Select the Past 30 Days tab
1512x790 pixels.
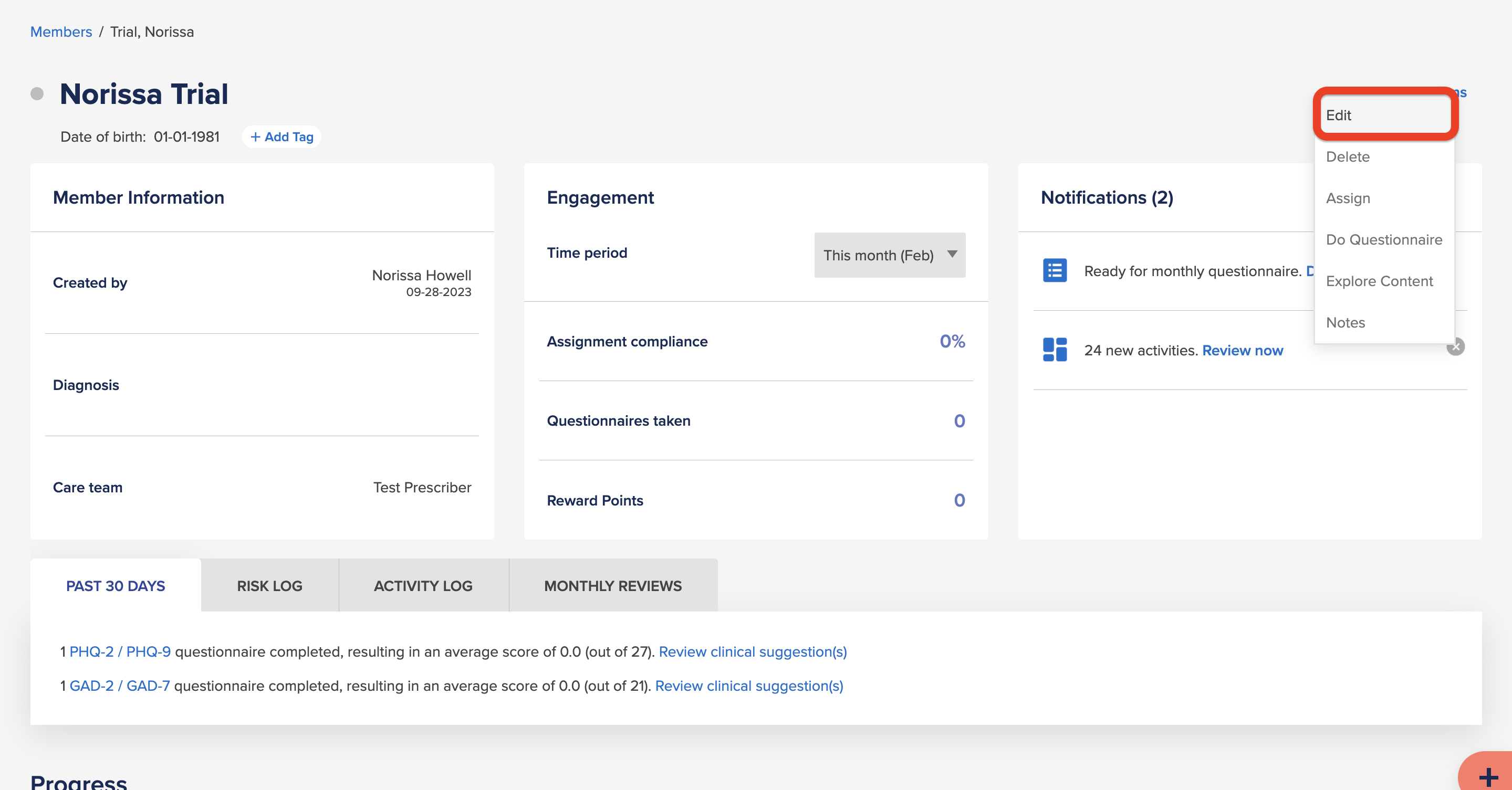pos(116,585)
